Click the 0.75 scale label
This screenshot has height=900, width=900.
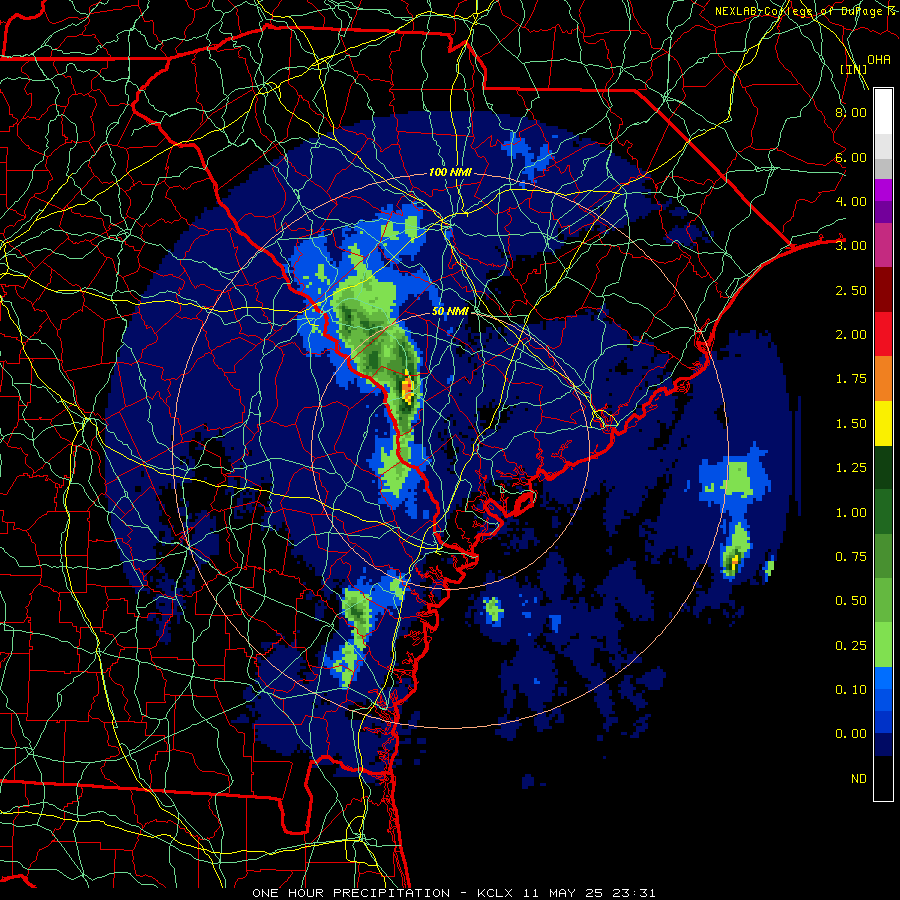[851, 557]
